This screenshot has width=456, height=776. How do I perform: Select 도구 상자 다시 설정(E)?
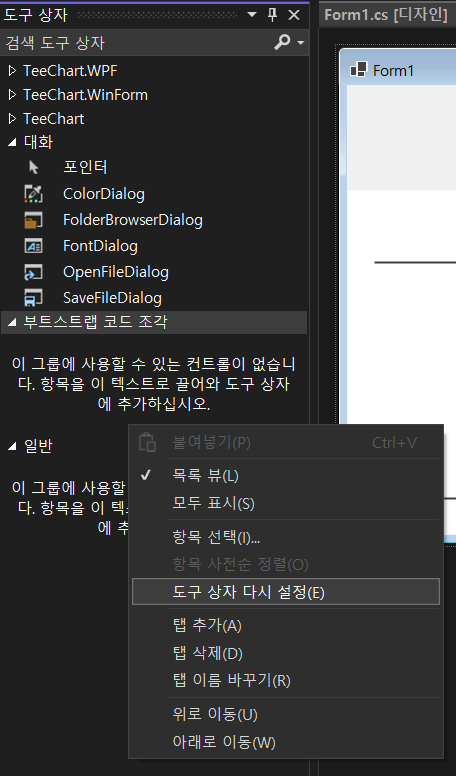[286, 592]
